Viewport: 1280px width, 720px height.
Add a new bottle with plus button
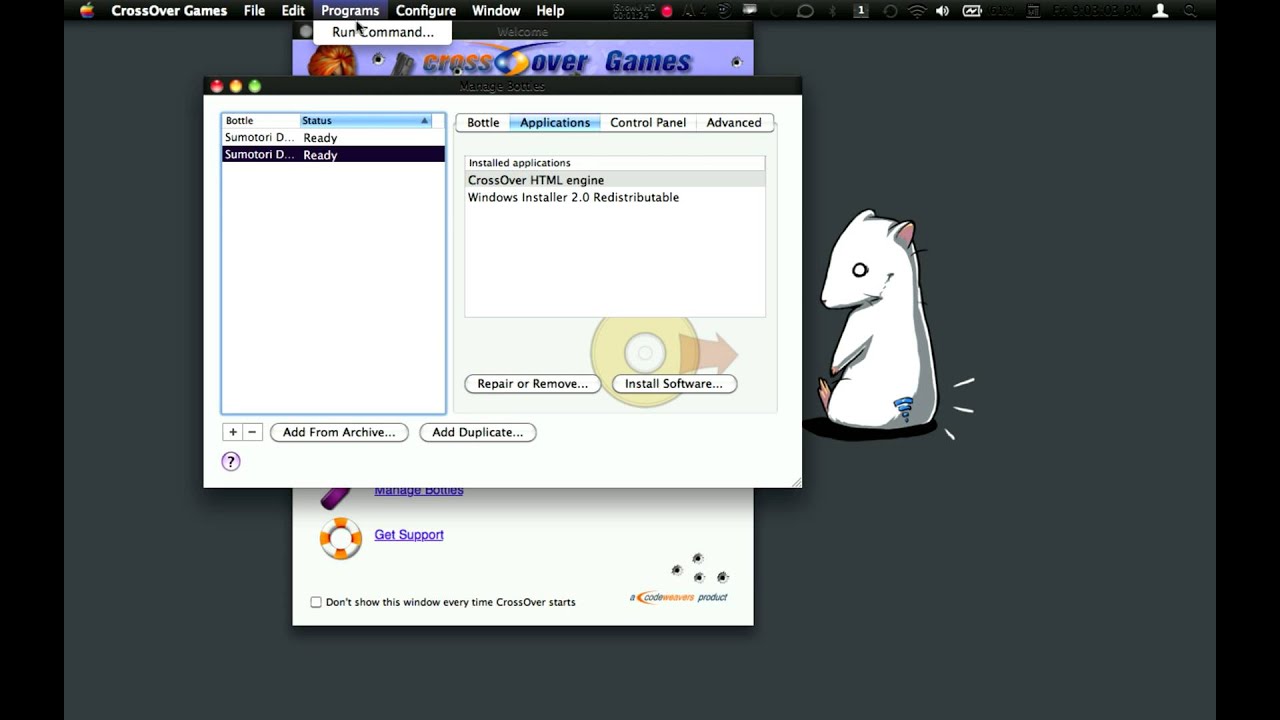232,432
